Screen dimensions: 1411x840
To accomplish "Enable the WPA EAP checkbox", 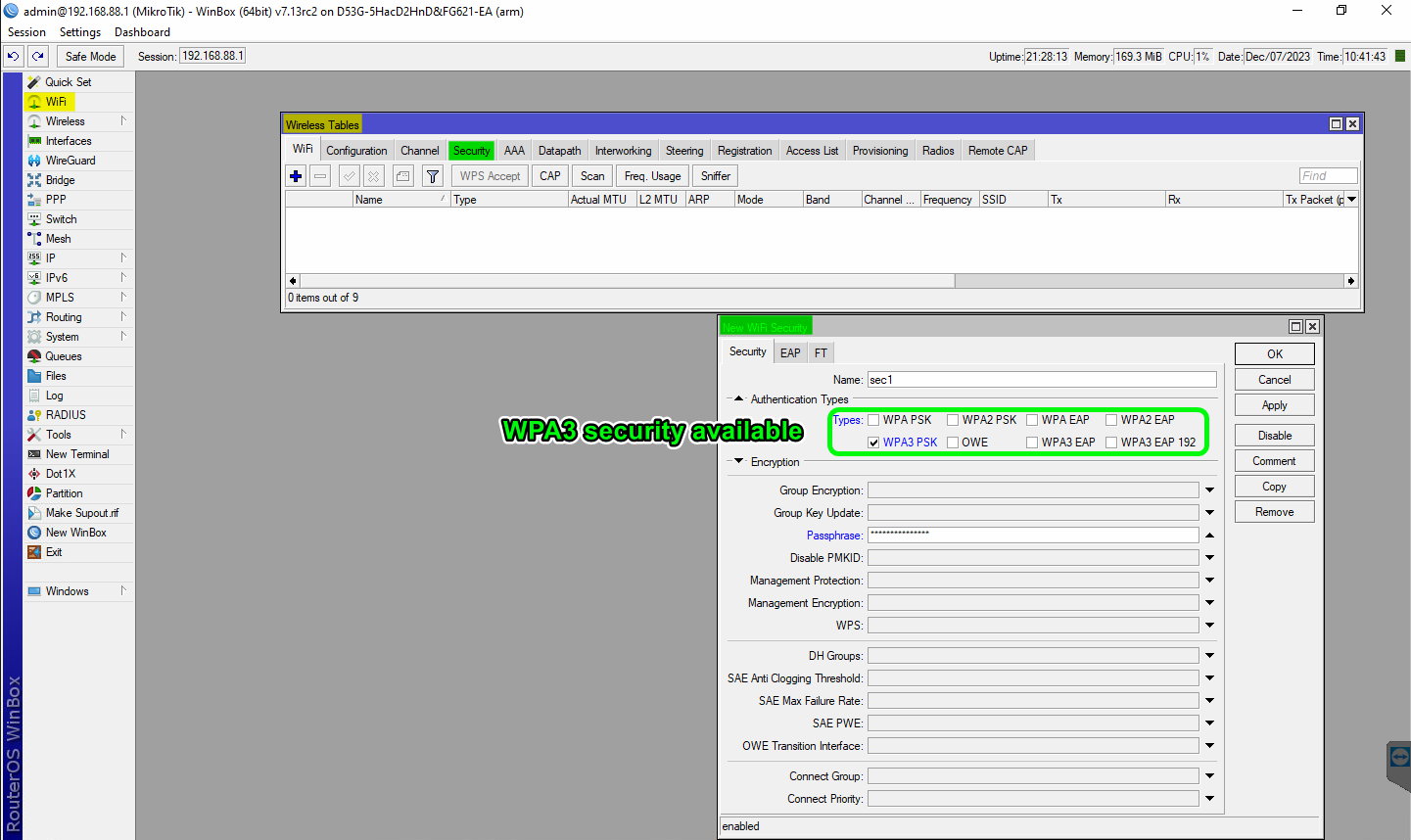I will click(x=1032, y=420).
